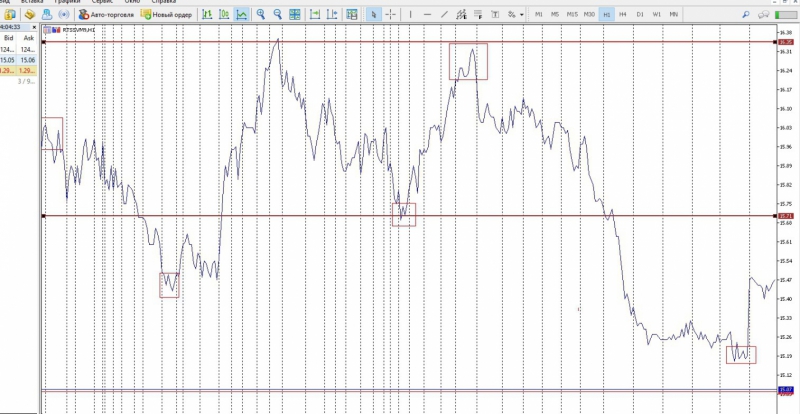Switch timeframe to M30

pyautogui.click(x=589, y=15)
